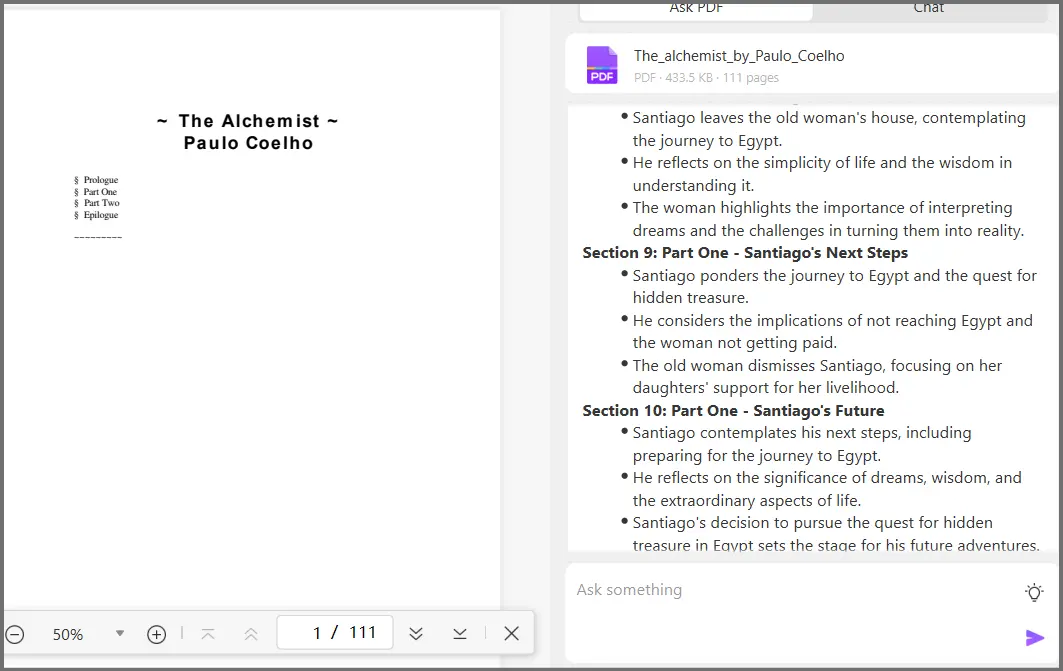Viewport: 1063px width, 671px height.
Task: Jump to the first page icon
Action: coord(208,633)
